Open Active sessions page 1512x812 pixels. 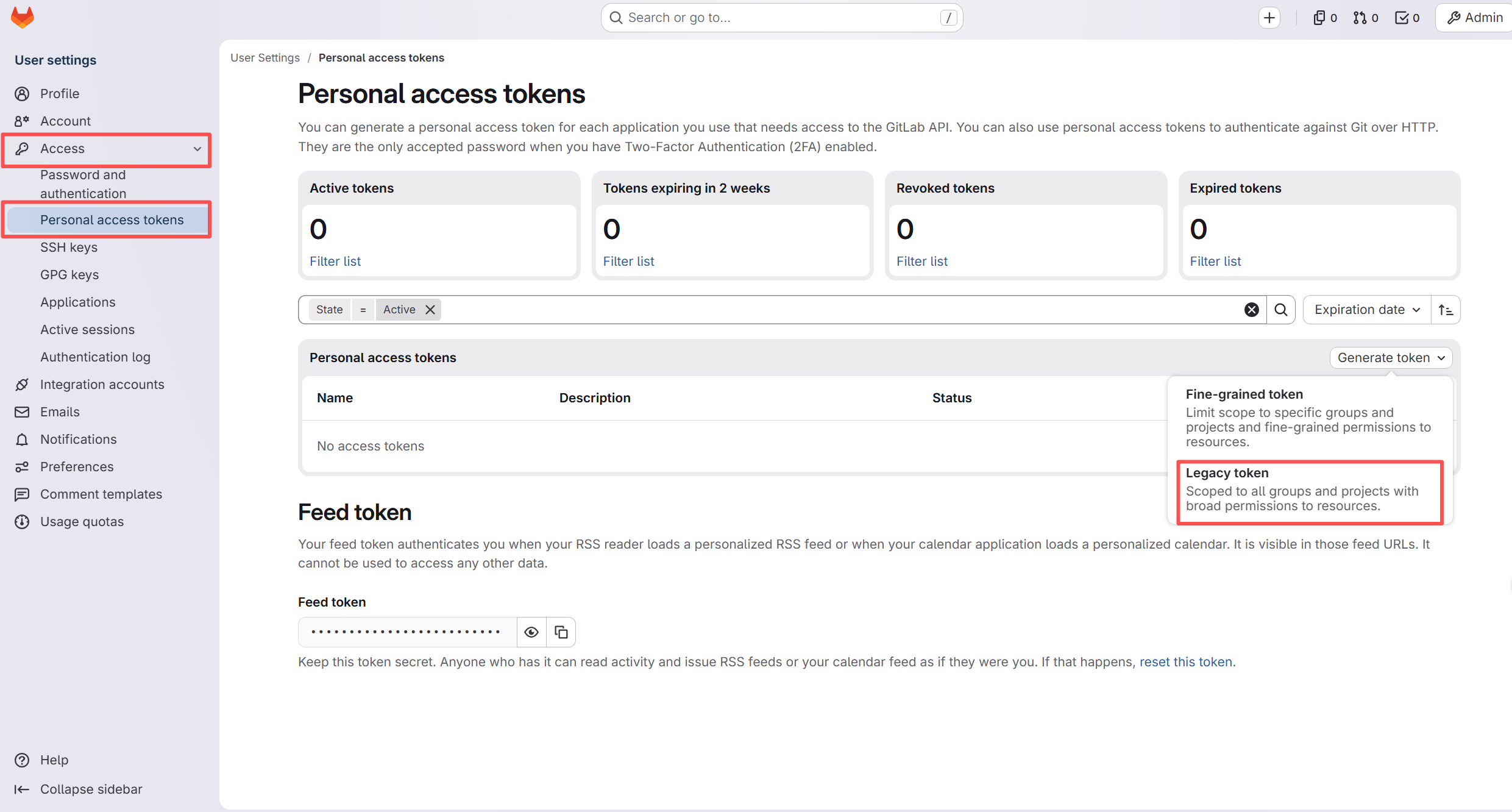point(87,329)
